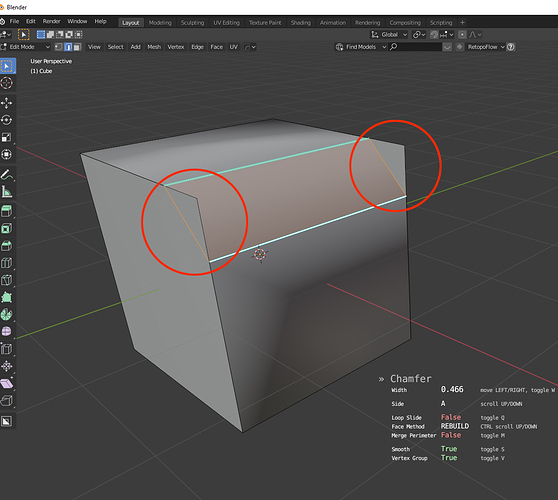Click the Blender logo icon in menu bar
The image size is (558, 500).
coord(2,22)
